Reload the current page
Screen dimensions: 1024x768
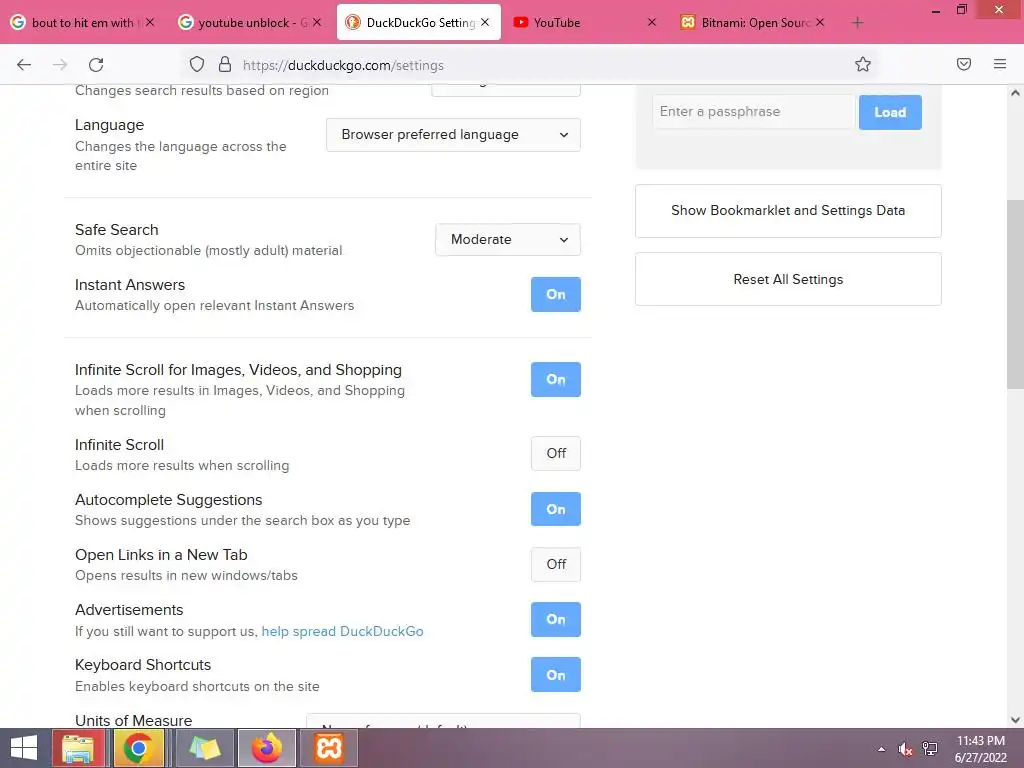pos(96,65)
